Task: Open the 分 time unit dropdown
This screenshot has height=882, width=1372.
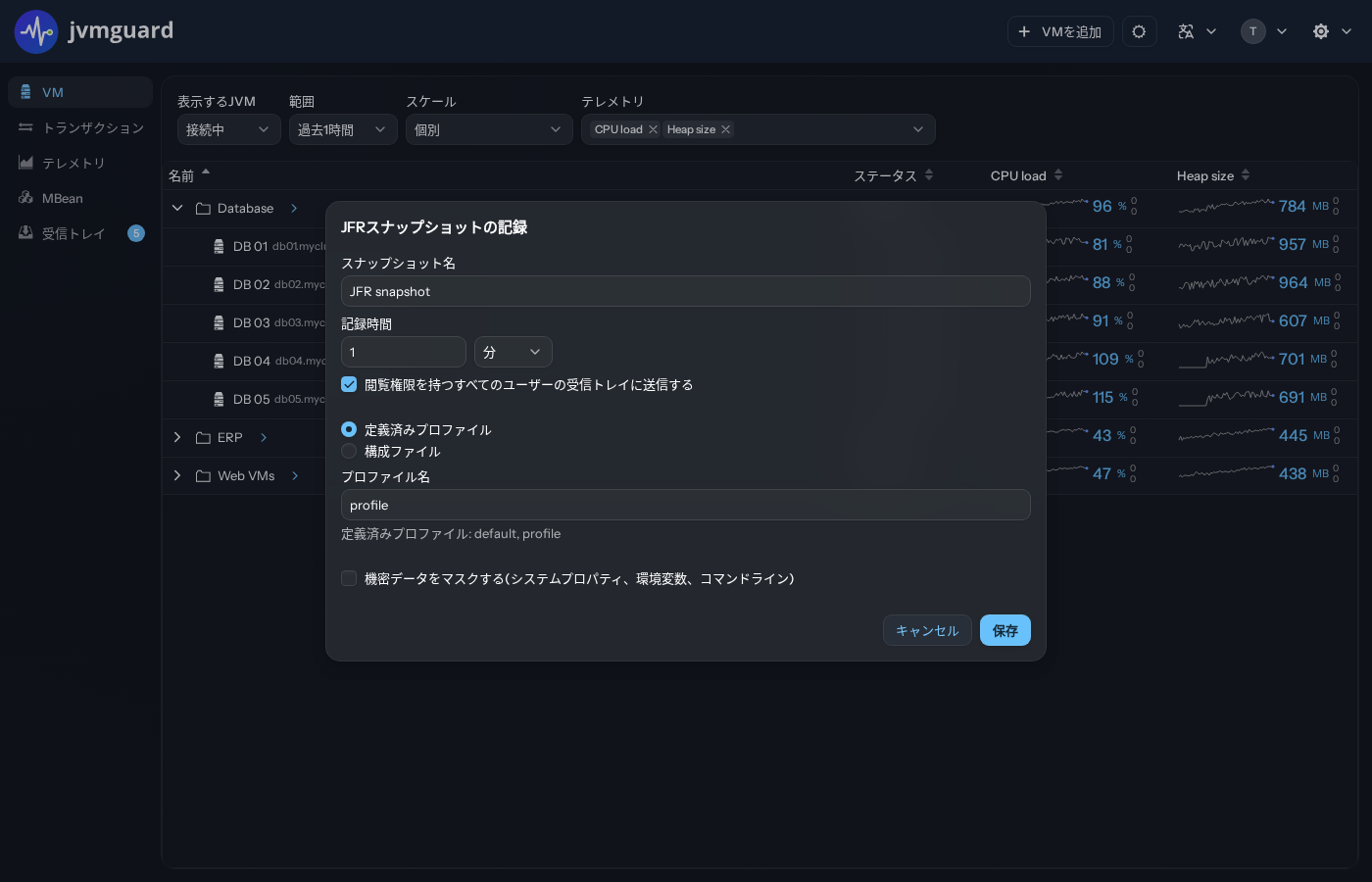Action: (514, 352)
